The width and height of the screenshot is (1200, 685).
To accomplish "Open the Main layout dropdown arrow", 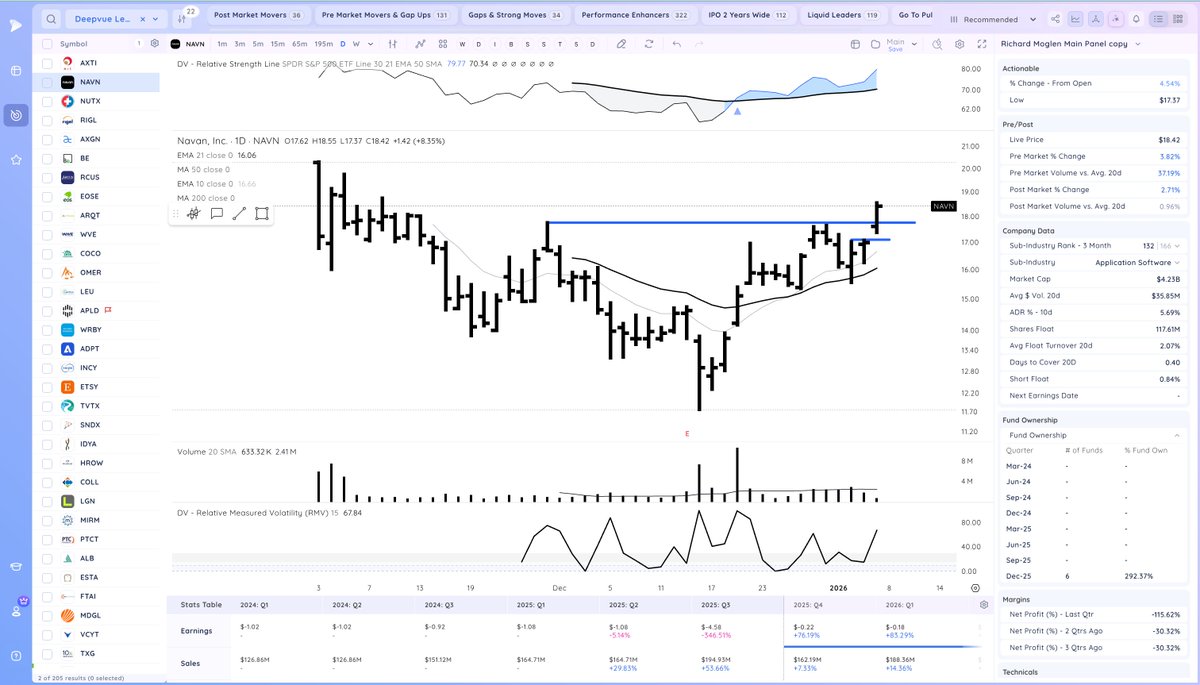I will (x=916, y=44).
